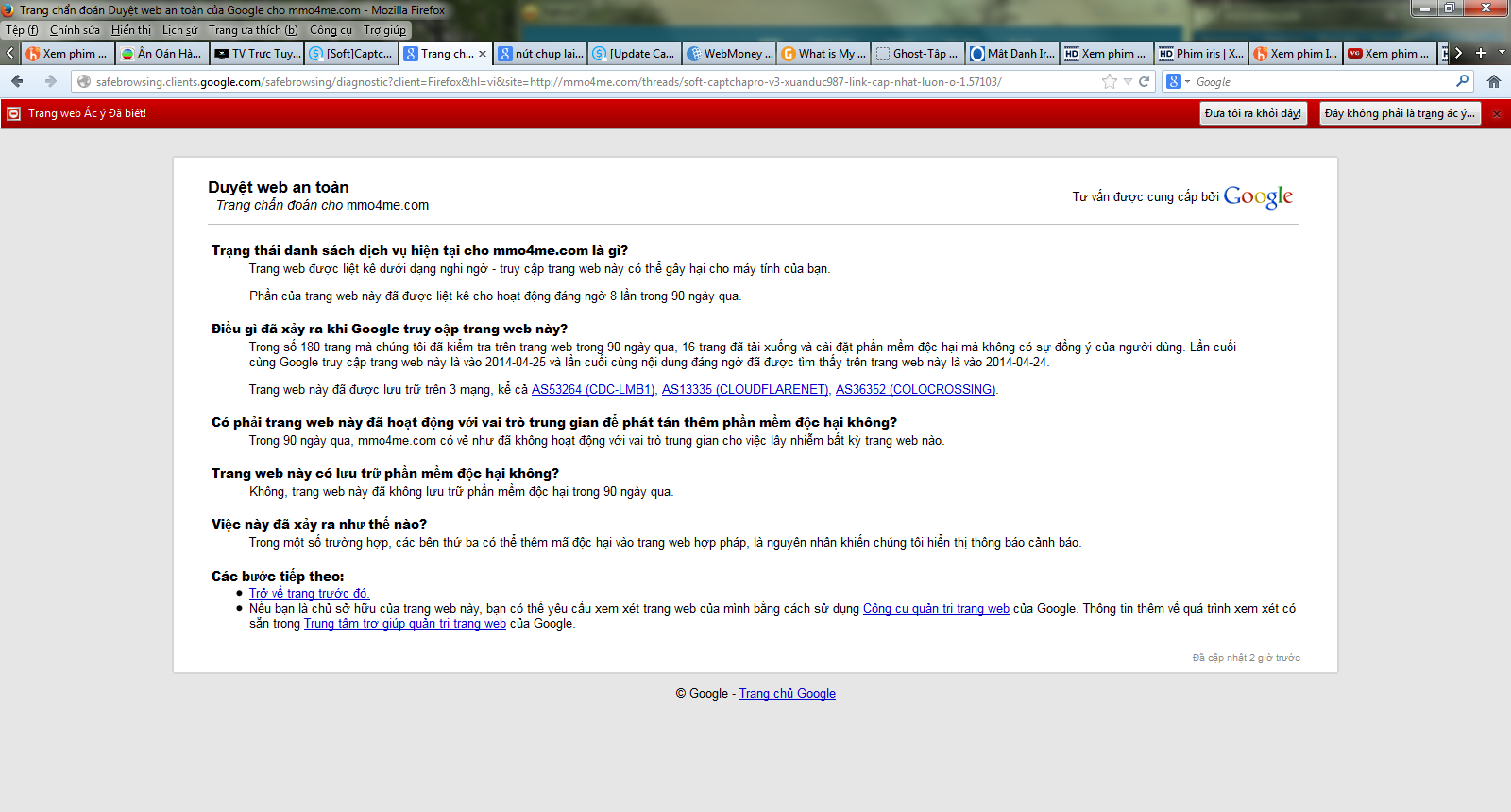The width and height of the screenshot is (1511, 812).
Task: Open the search engine selector dropdown
Action: tap(1178, 81)
